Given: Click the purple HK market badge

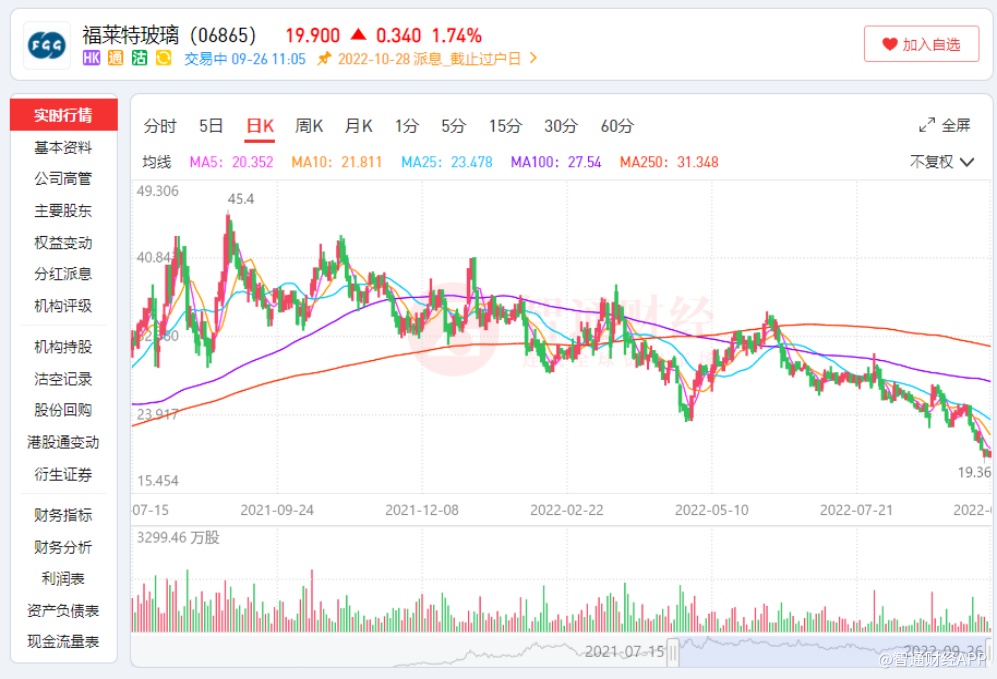Looking at the screenshot, I should click(x=92, y=58).
